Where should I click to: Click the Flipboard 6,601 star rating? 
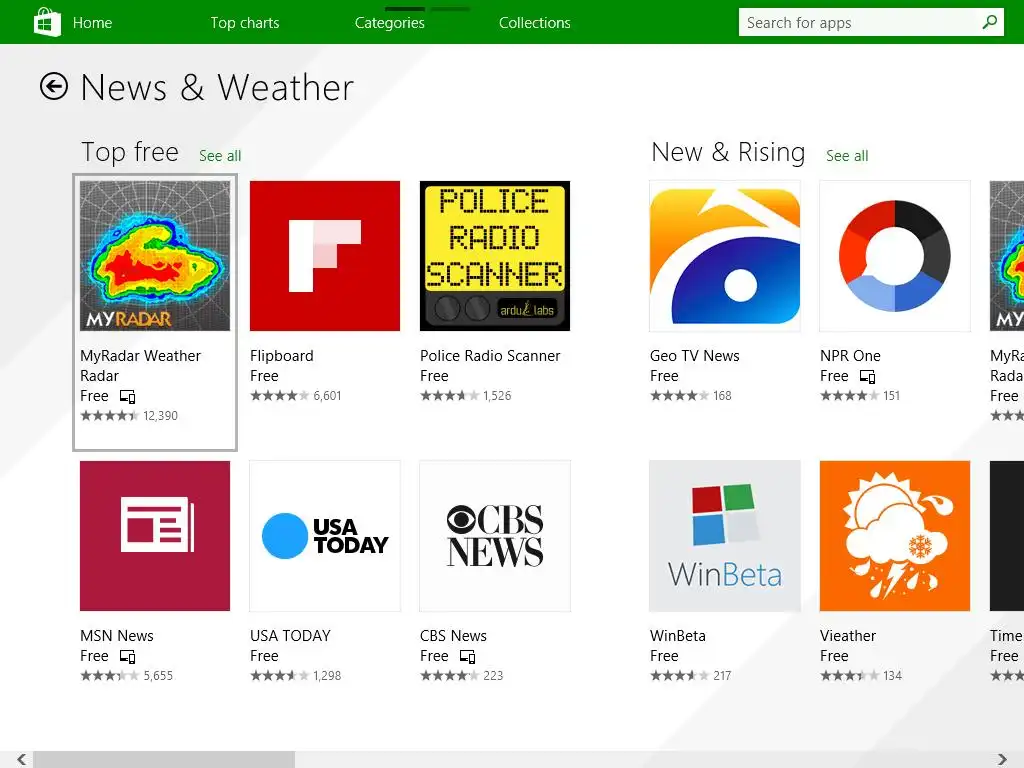coord(296,396)
